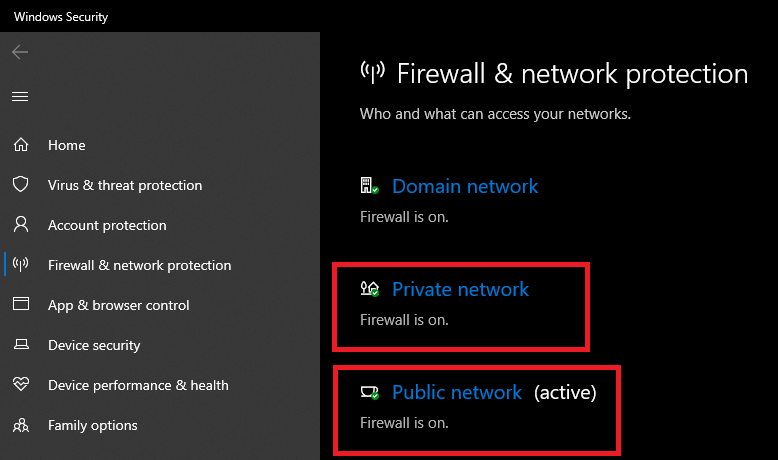Open App & browser control section
Image resolution: width=778 pixels, height=460 pixels.
click(x=118, y=305)
